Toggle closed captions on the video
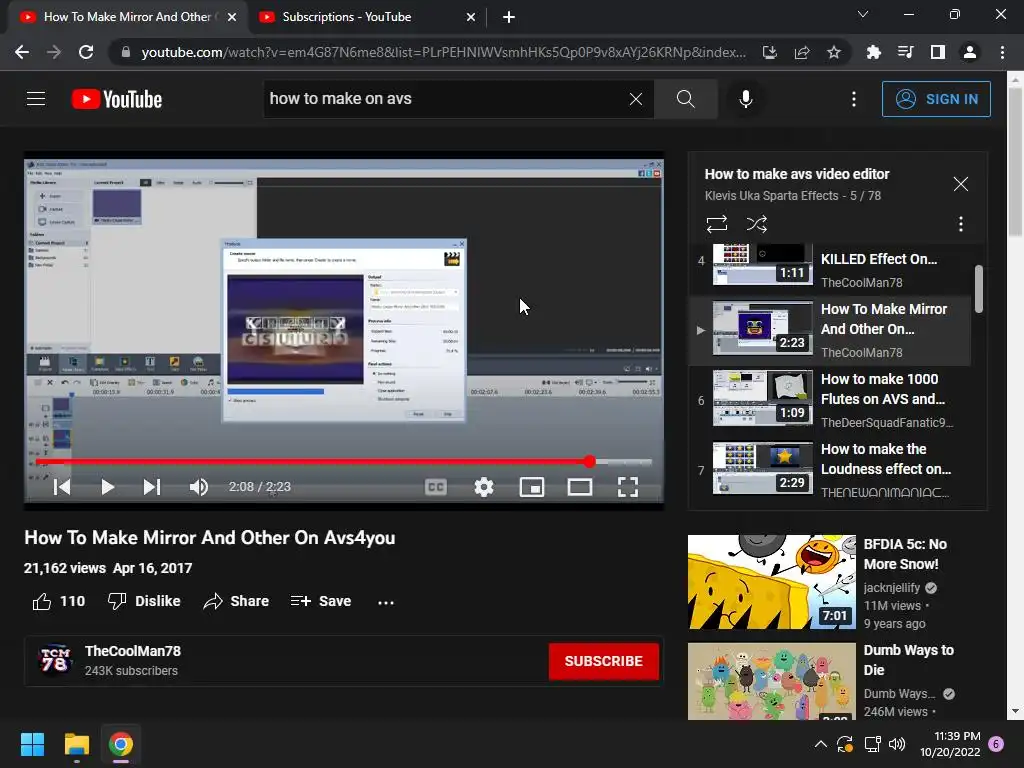 point(436,487)
